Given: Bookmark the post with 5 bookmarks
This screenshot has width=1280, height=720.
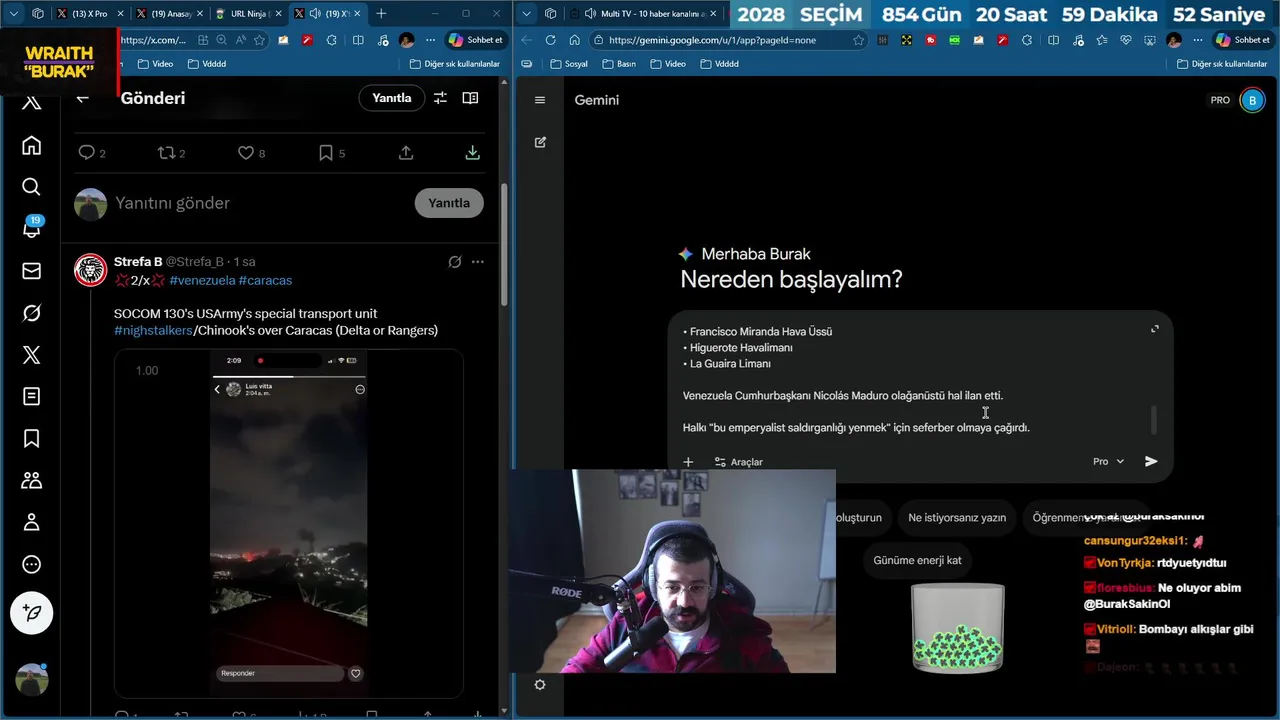Looking at the screenshot, I should tap(331, 153).
